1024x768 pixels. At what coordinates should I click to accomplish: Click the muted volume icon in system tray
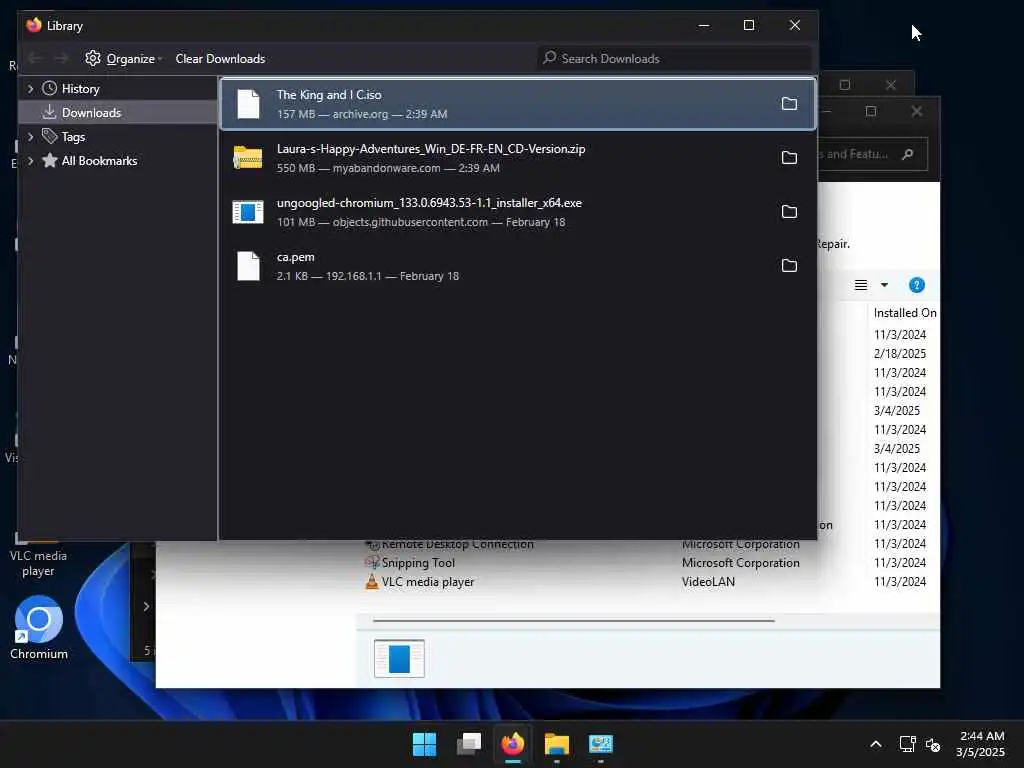pos(933,744)
